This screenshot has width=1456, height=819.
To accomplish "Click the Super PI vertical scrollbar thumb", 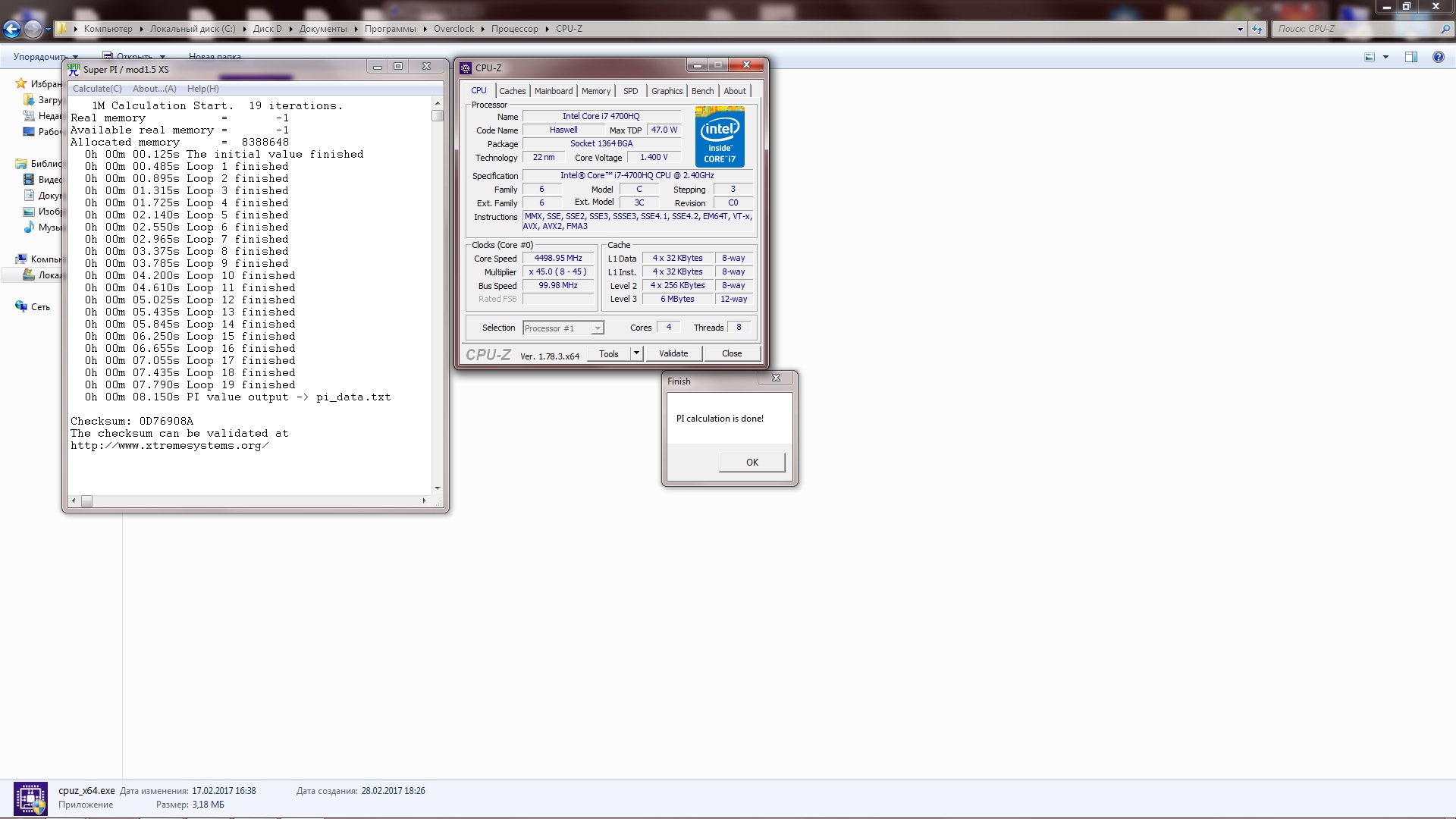I will pos(438,116).
